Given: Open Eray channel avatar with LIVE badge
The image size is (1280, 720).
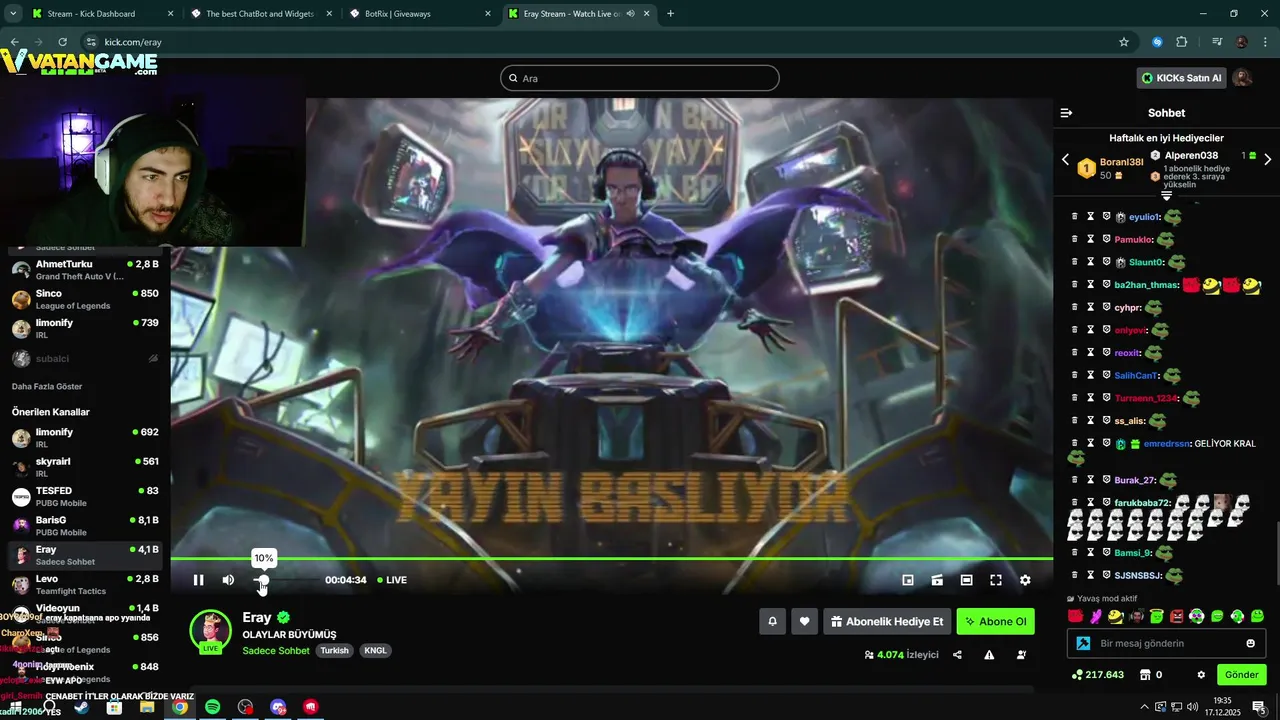Looking at the screenshot, I should tap(211, 631).
